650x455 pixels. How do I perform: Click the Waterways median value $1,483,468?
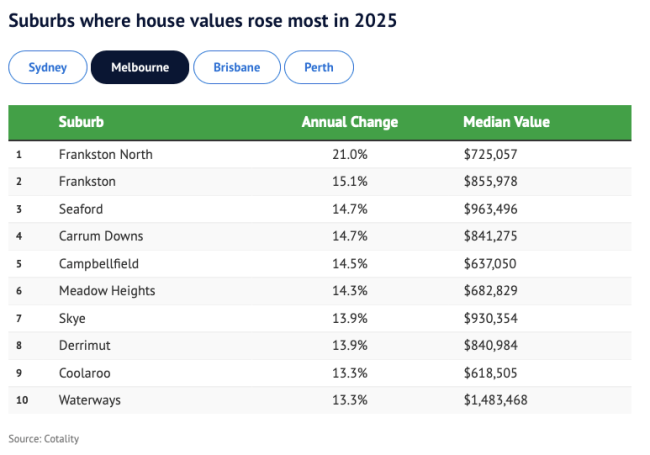pyautogui.click(x=495, y=400)
